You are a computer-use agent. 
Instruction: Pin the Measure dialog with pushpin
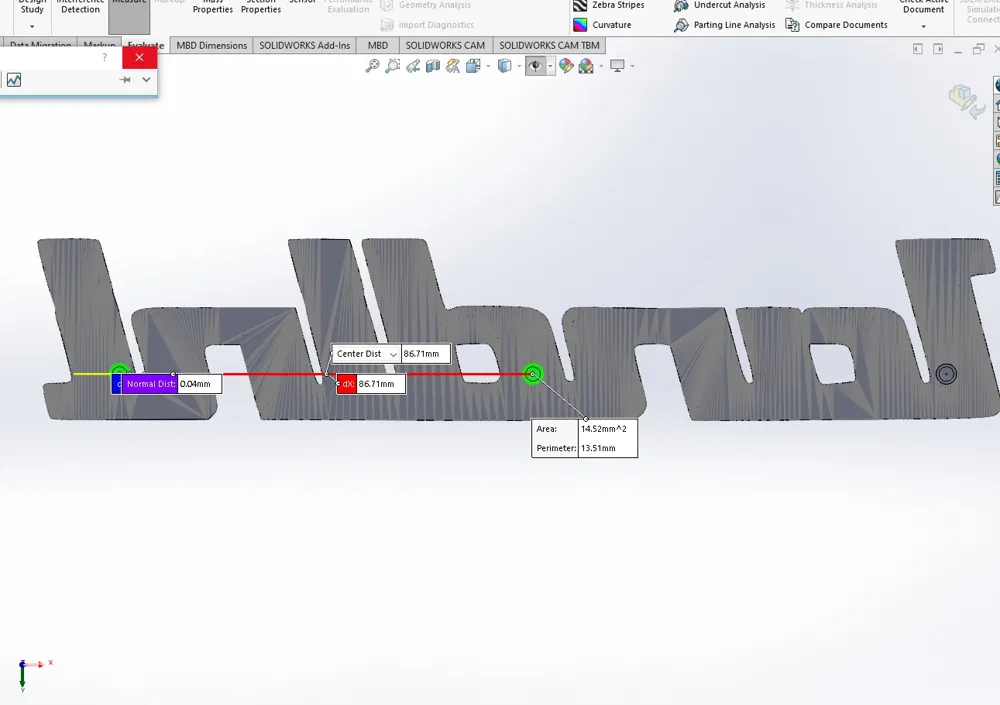(125, 80)
